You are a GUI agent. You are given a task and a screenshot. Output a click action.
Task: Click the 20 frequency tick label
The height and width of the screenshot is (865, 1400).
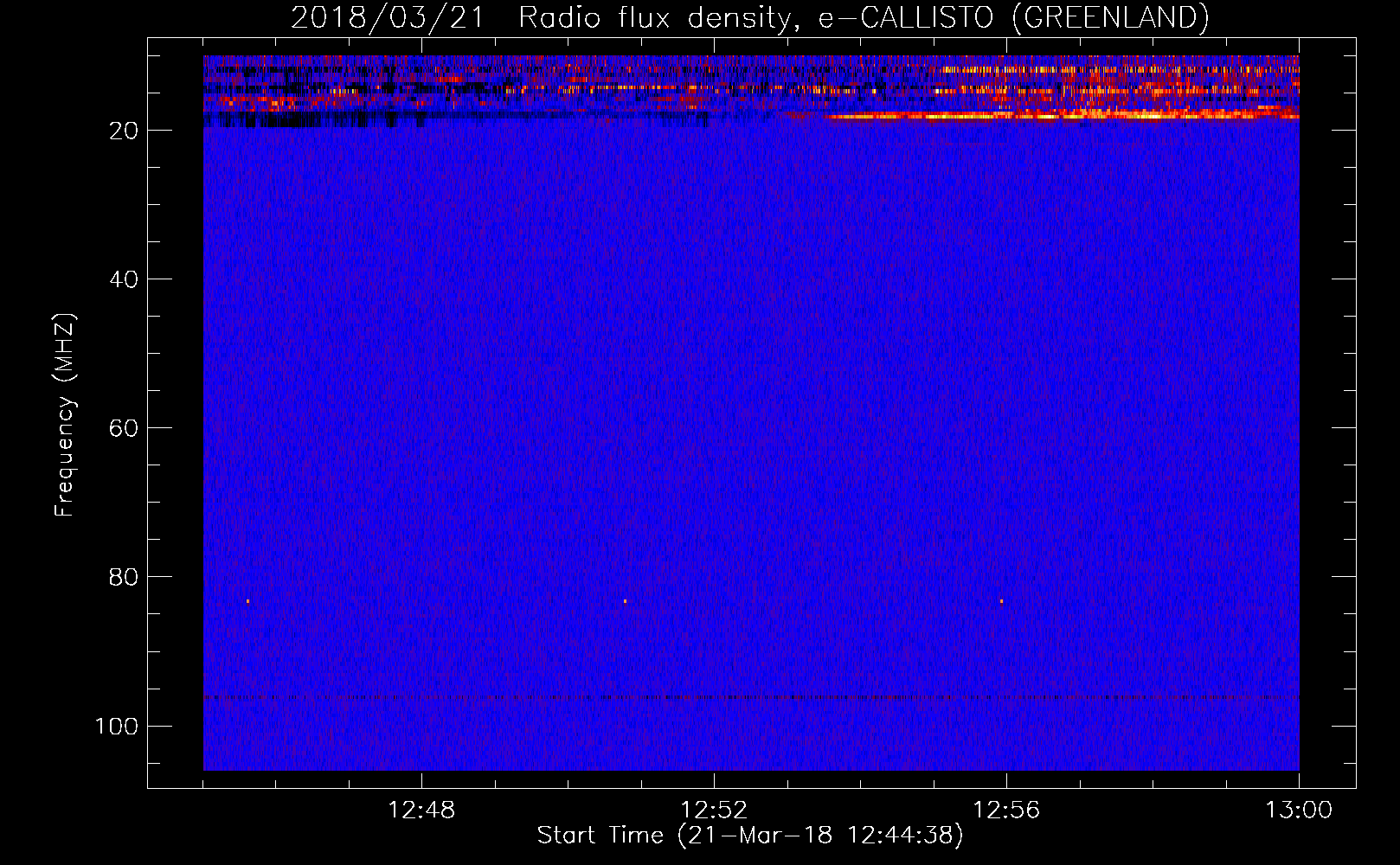pos(124,131)
